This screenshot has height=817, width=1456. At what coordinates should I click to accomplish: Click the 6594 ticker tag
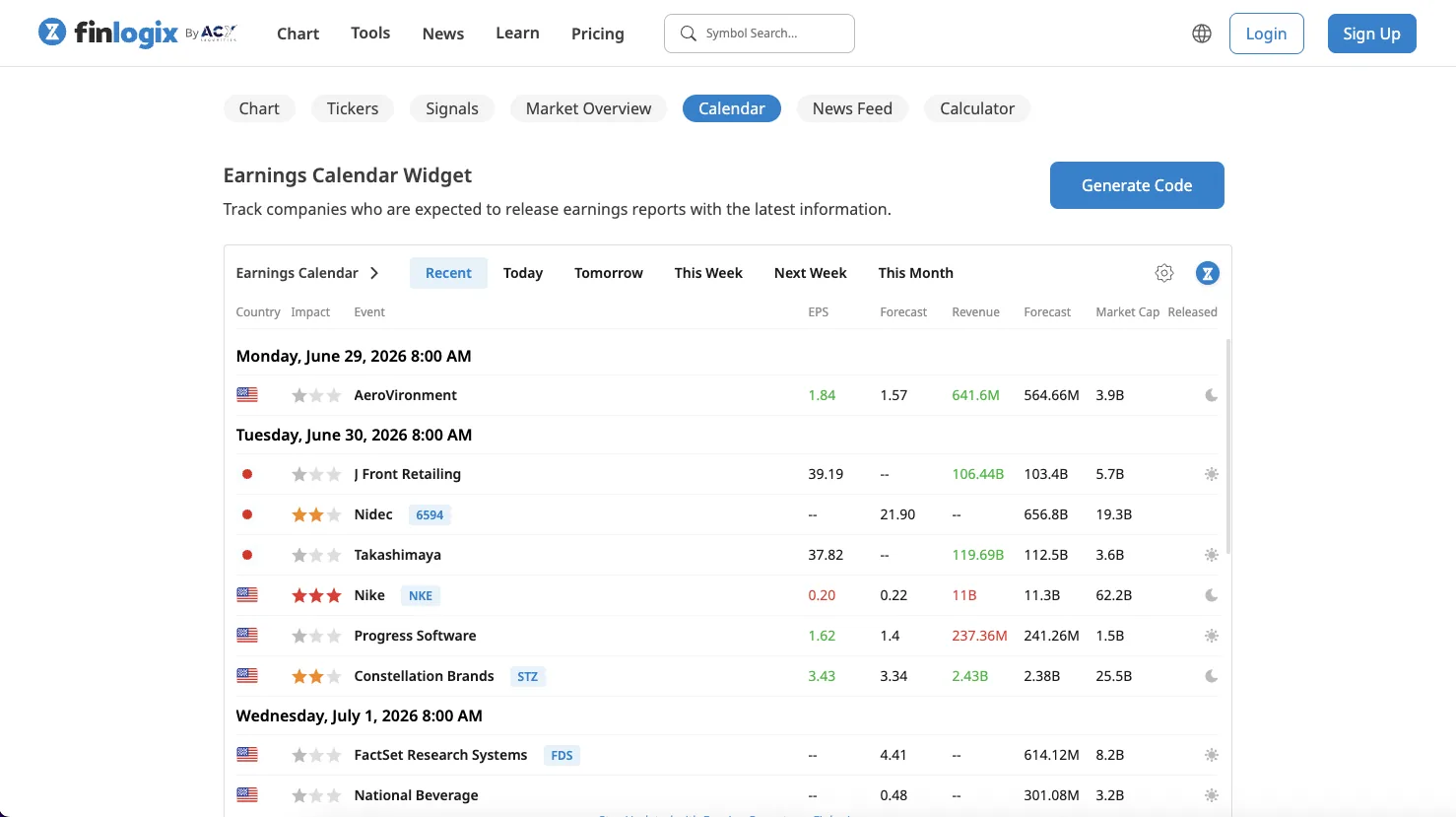430,514
